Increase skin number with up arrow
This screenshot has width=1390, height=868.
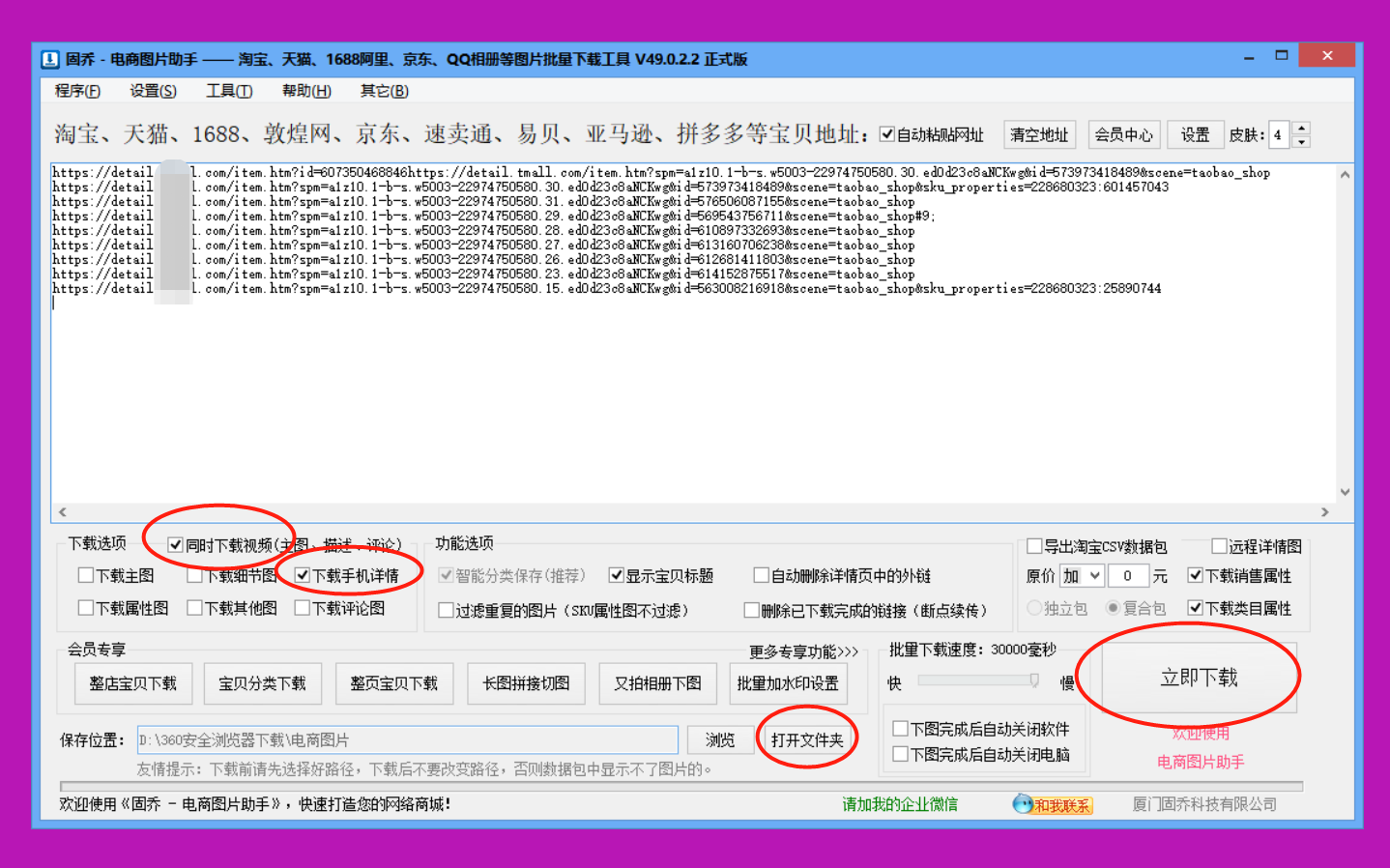click(x=1301, y=128)
